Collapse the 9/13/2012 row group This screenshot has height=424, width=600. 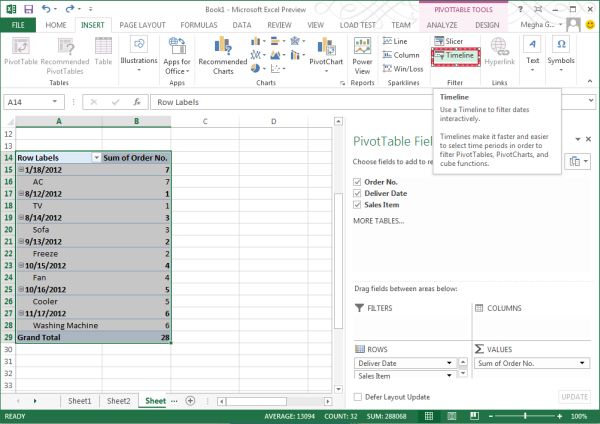[21, 241]
